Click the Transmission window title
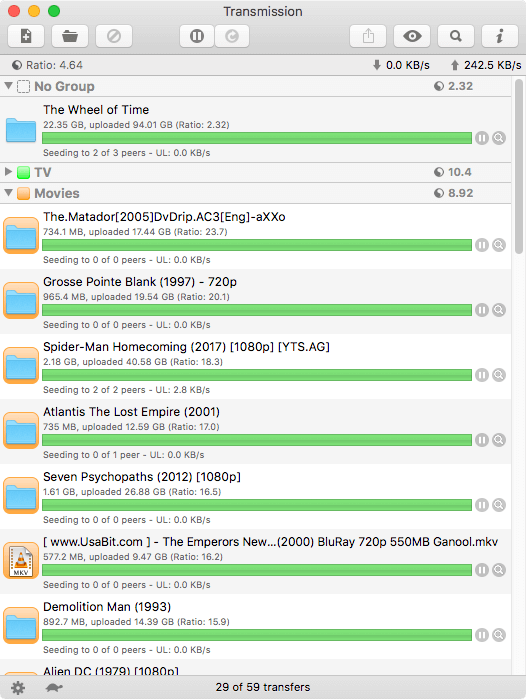 point(263,11)
